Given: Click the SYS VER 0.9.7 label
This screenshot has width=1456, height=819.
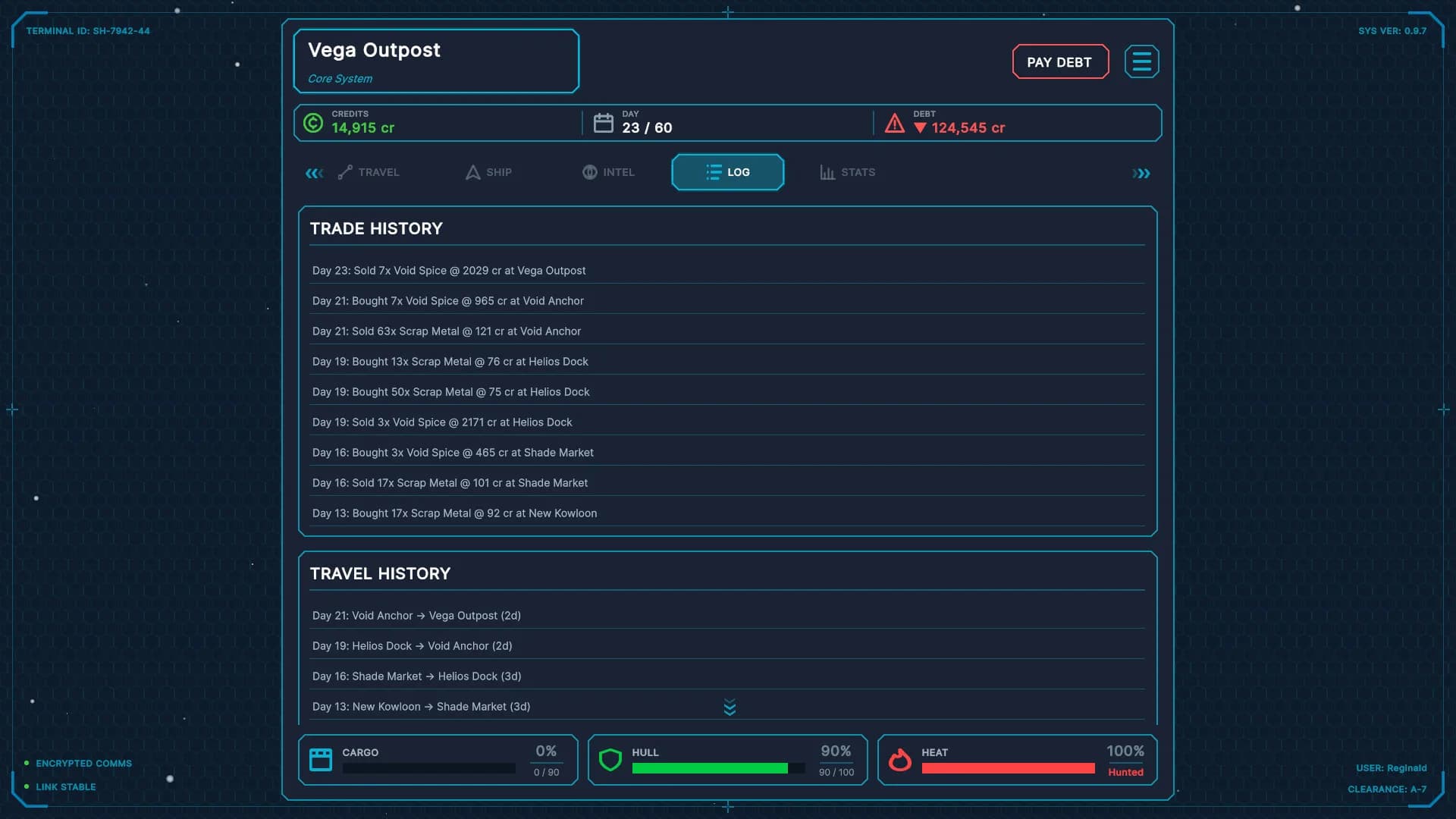Looking at the screenshot, I should click(x=1392, y=31).
